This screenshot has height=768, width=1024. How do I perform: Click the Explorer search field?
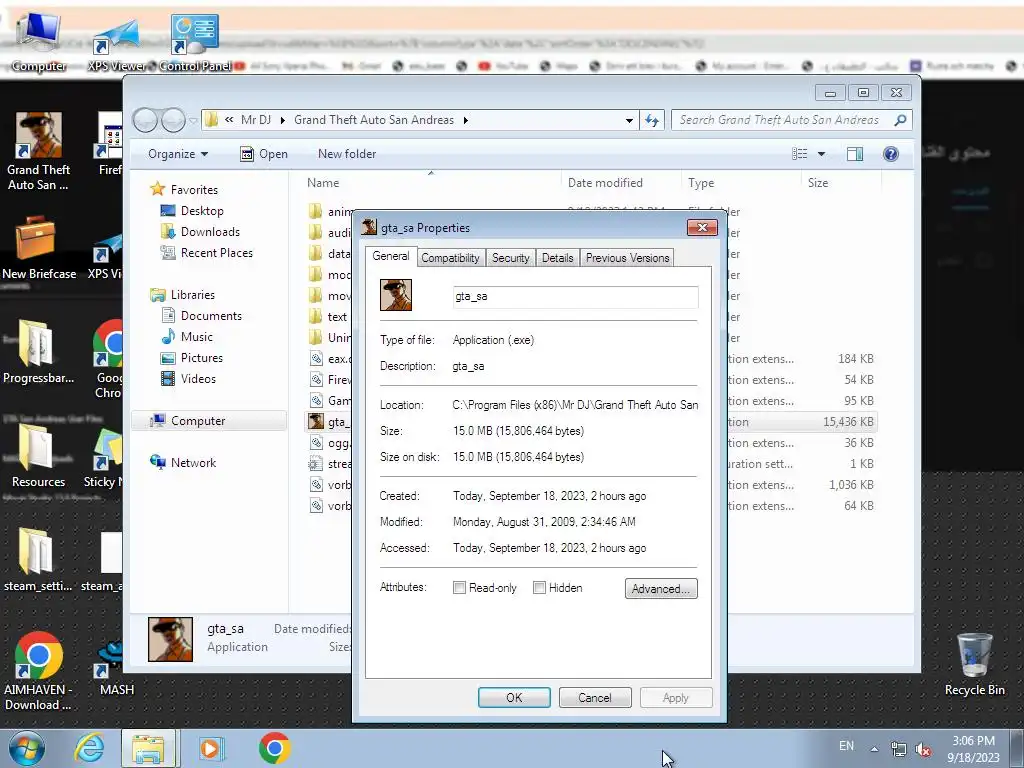click(x=791, y=120)
